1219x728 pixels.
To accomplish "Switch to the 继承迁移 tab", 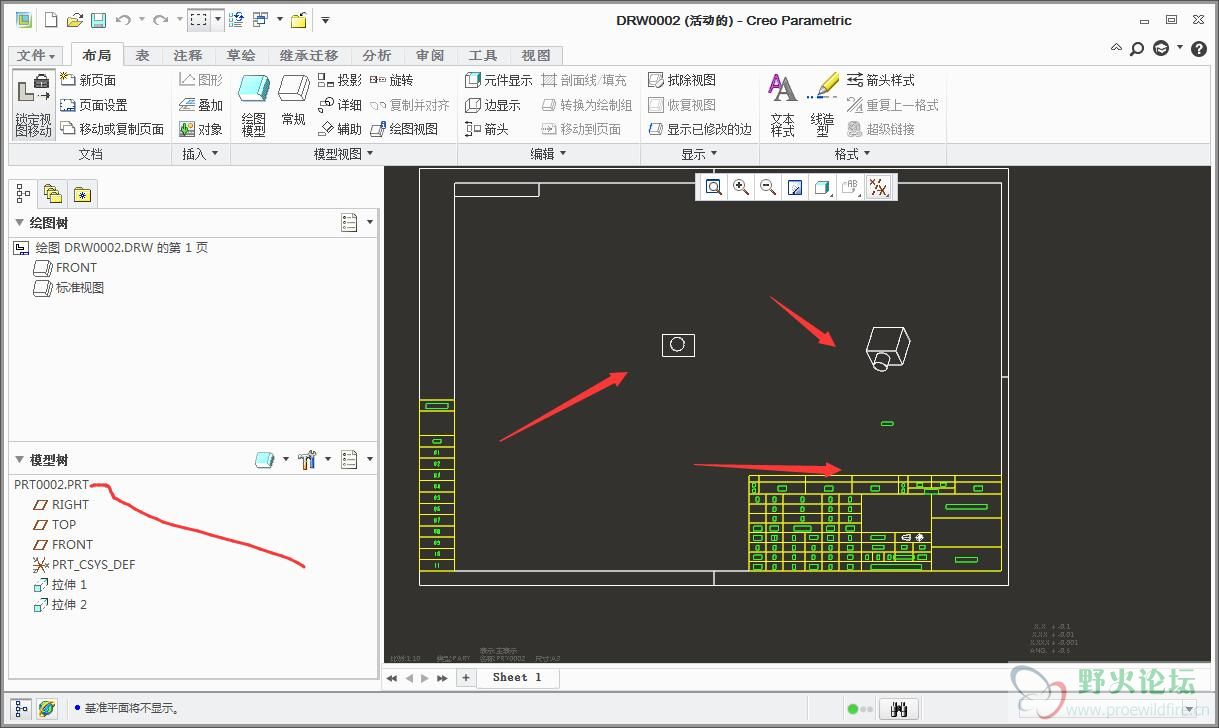I will point(309,56).
